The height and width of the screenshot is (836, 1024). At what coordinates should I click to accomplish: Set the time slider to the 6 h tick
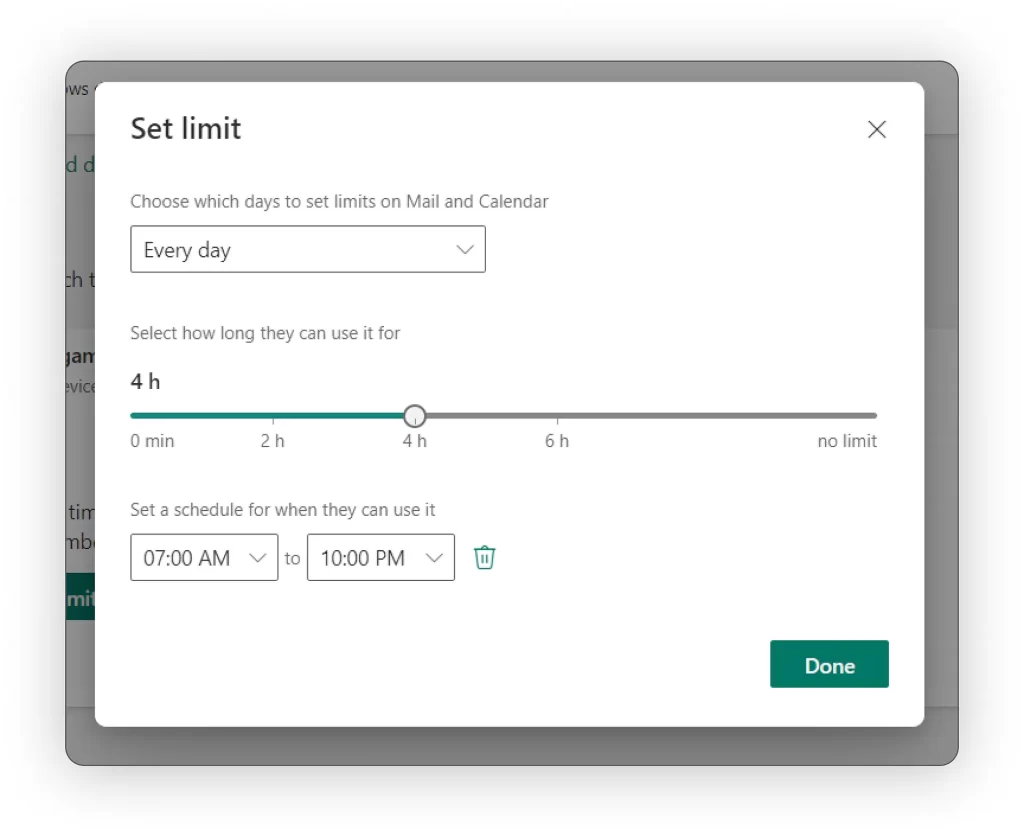point(557,416)
